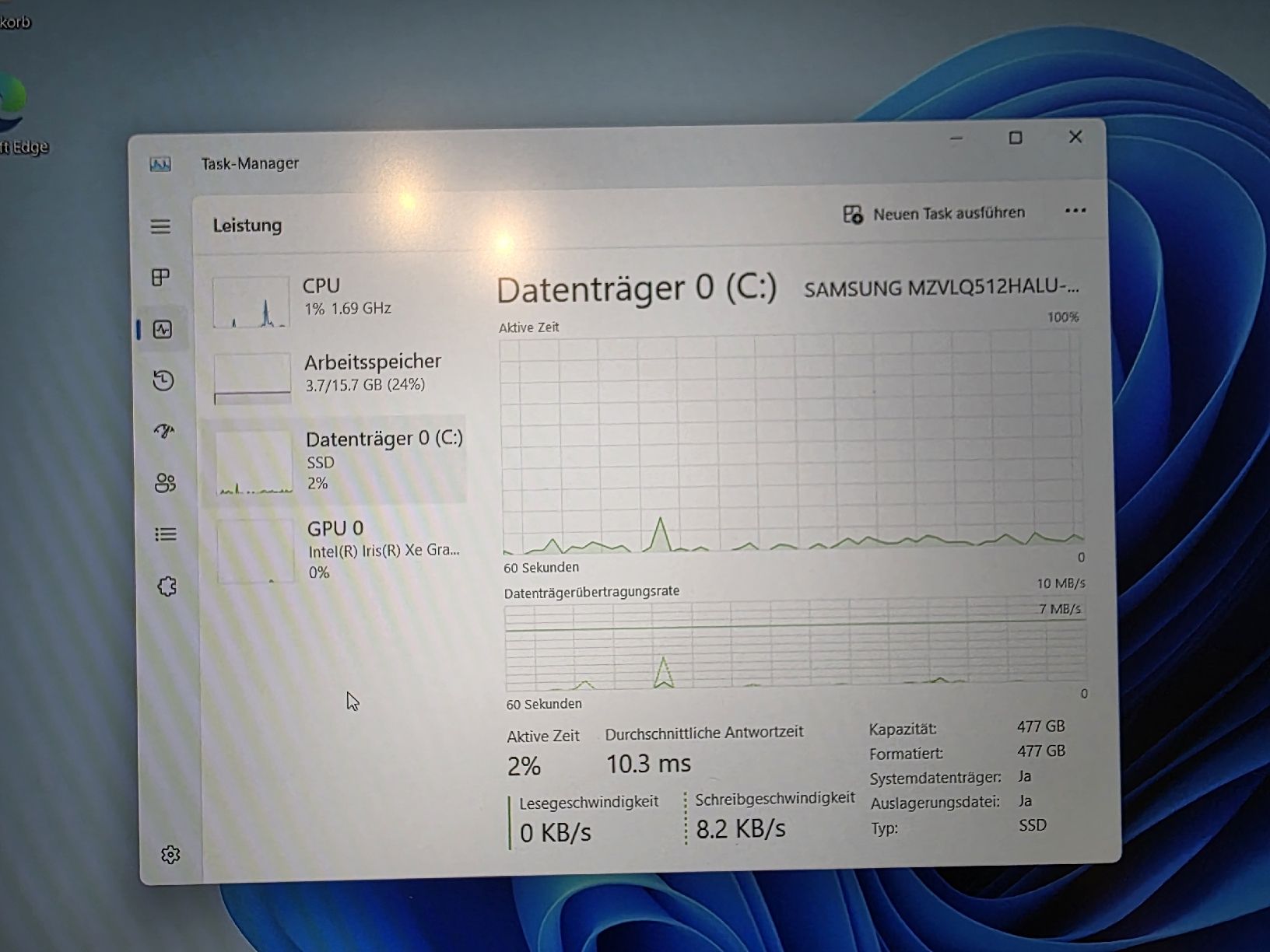The height and width of the screenshot is (952, 1270).
Task: Select the Performance page icon
Action: [163, 330]
